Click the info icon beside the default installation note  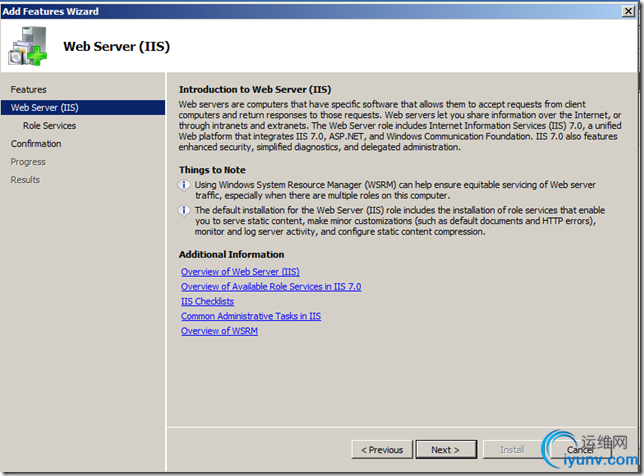(x=184, y=211)
